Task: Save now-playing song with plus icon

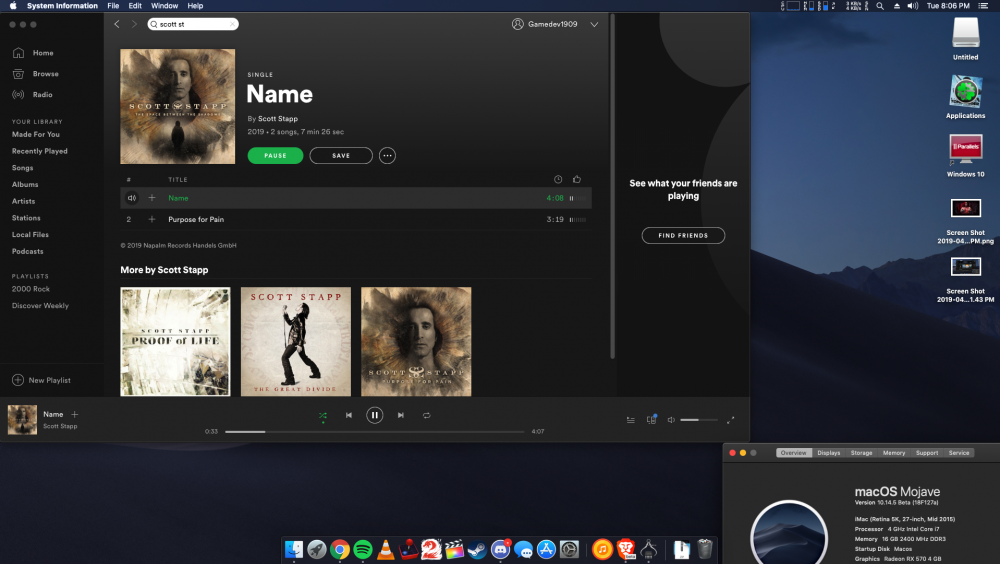Action: click(x=75, y=414)
